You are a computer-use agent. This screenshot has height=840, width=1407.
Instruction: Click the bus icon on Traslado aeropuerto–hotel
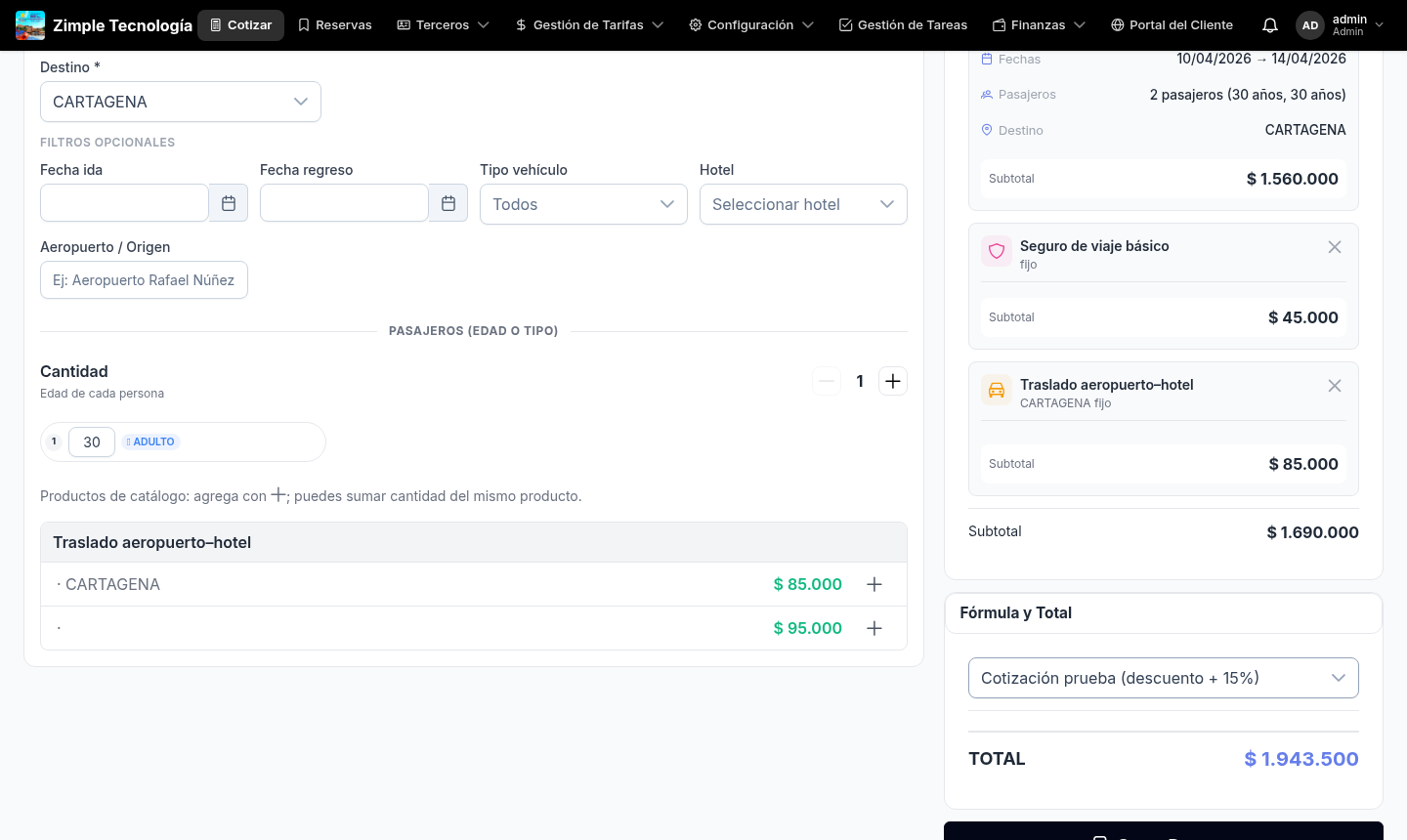[x=996, y=390]
